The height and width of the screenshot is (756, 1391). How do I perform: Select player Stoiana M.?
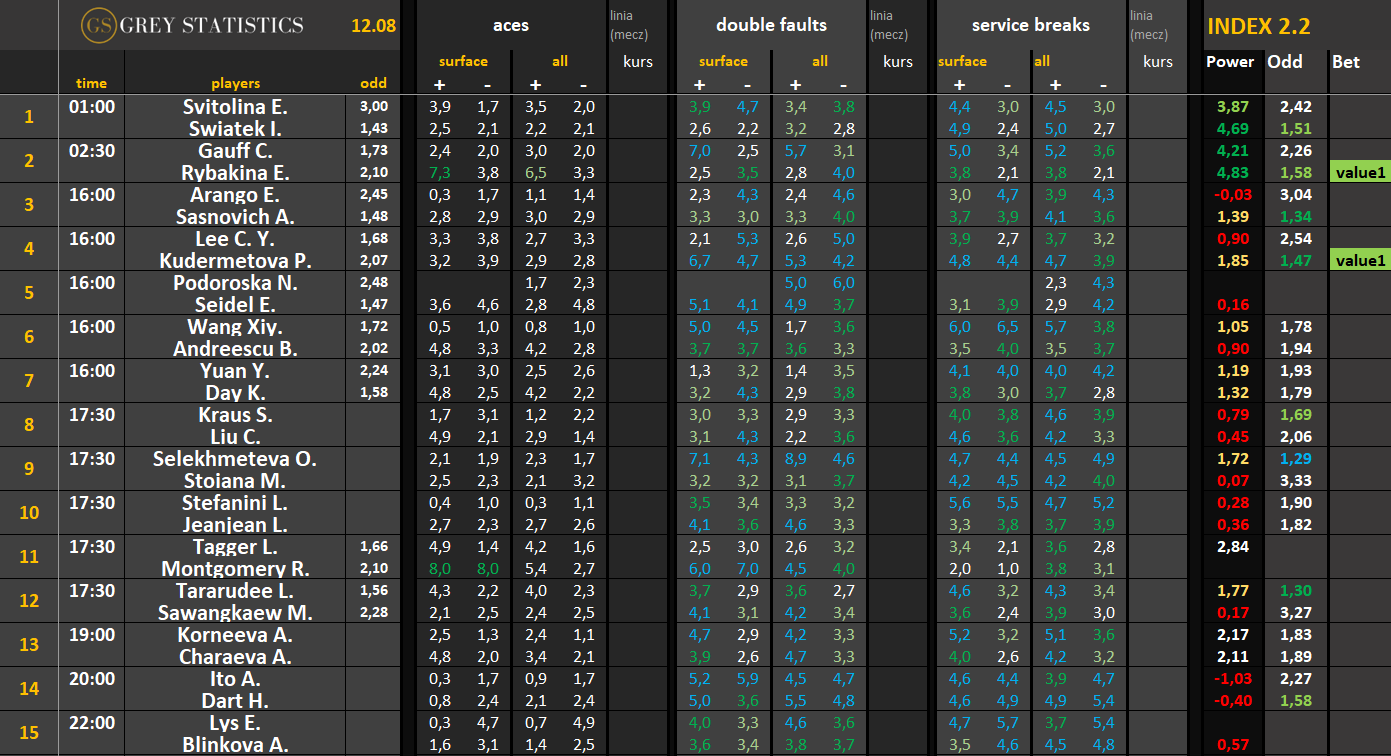[236, 480]
